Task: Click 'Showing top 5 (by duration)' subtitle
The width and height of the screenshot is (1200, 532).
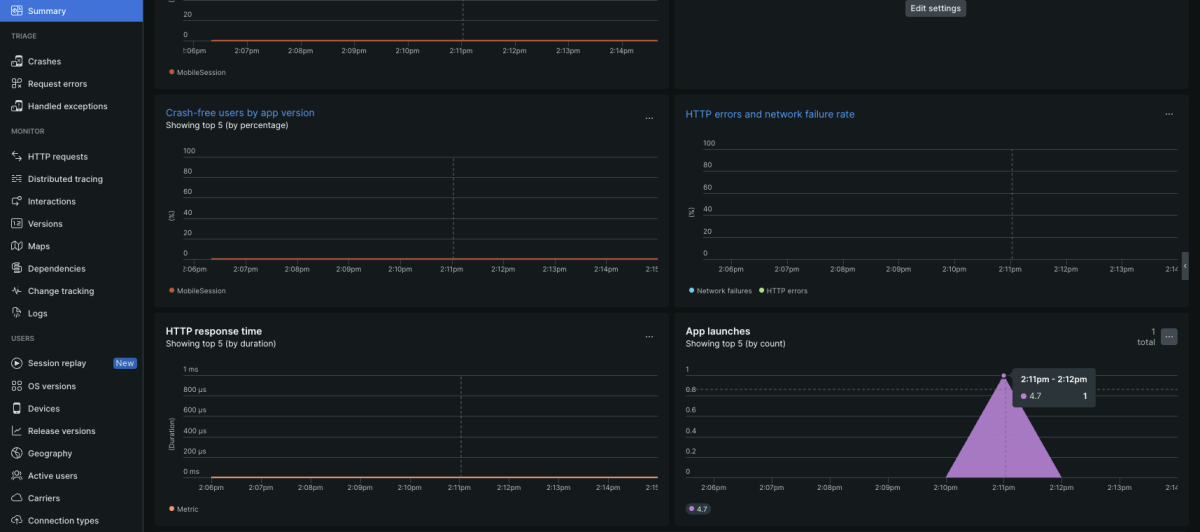Action: pyautogui.click(x=221, y=344)
